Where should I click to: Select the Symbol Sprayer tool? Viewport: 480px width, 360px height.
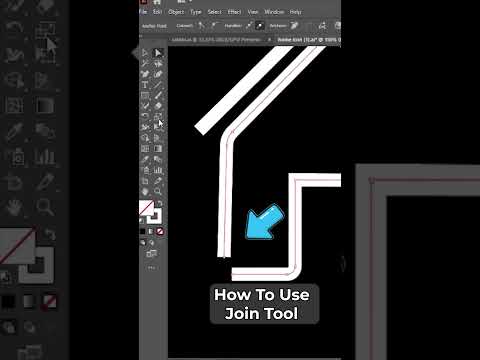(145, 170)
